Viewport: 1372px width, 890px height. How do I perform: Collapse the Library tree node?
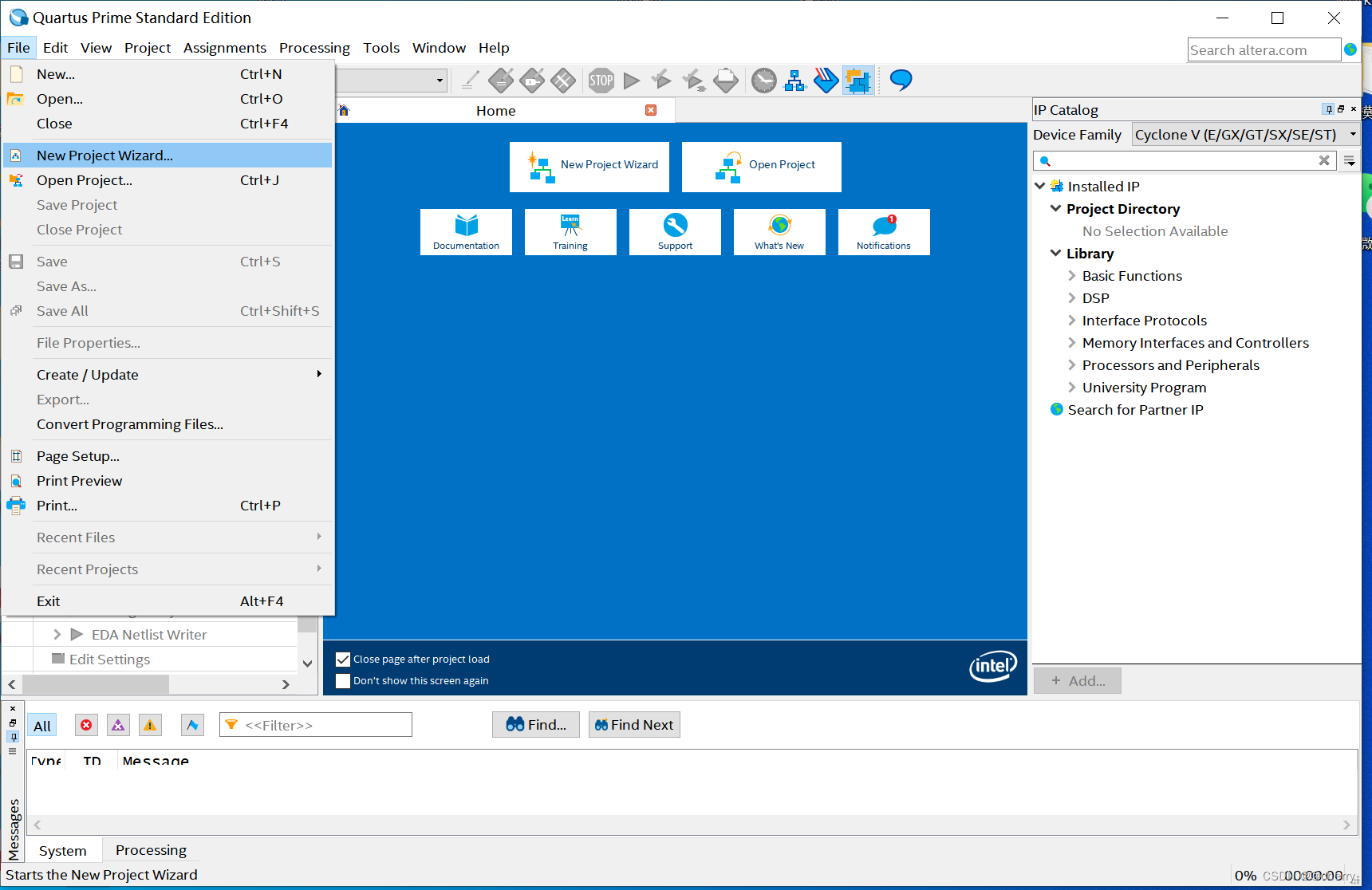[x=1056, y=253]
